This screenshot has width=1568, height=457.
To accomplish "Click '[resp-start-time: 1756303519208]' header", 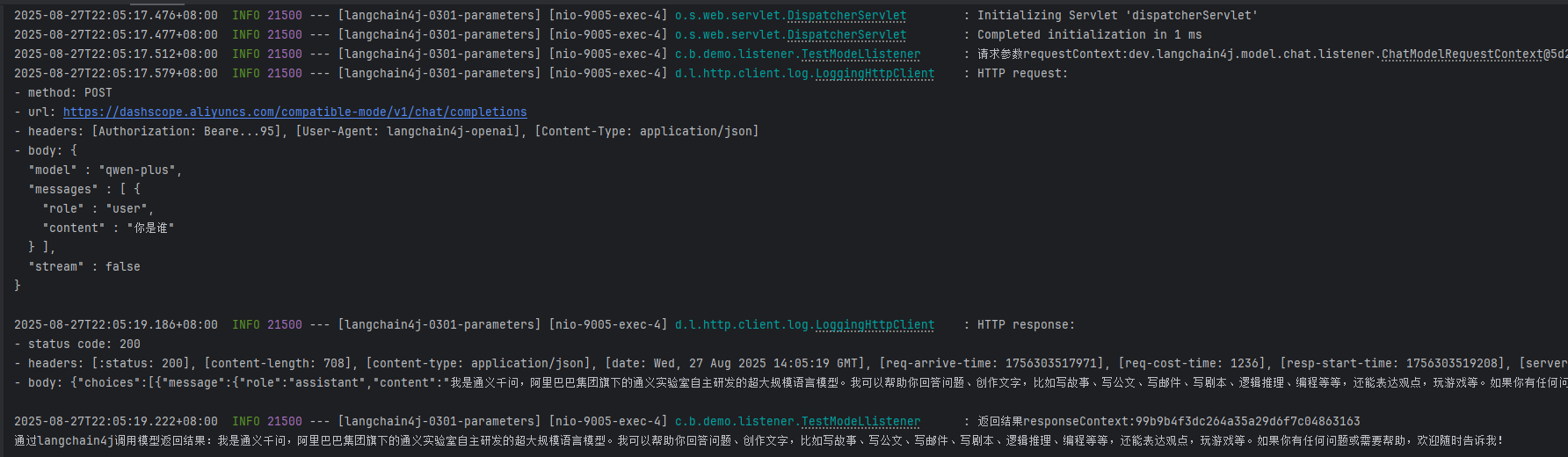I will click(1396, 363).
